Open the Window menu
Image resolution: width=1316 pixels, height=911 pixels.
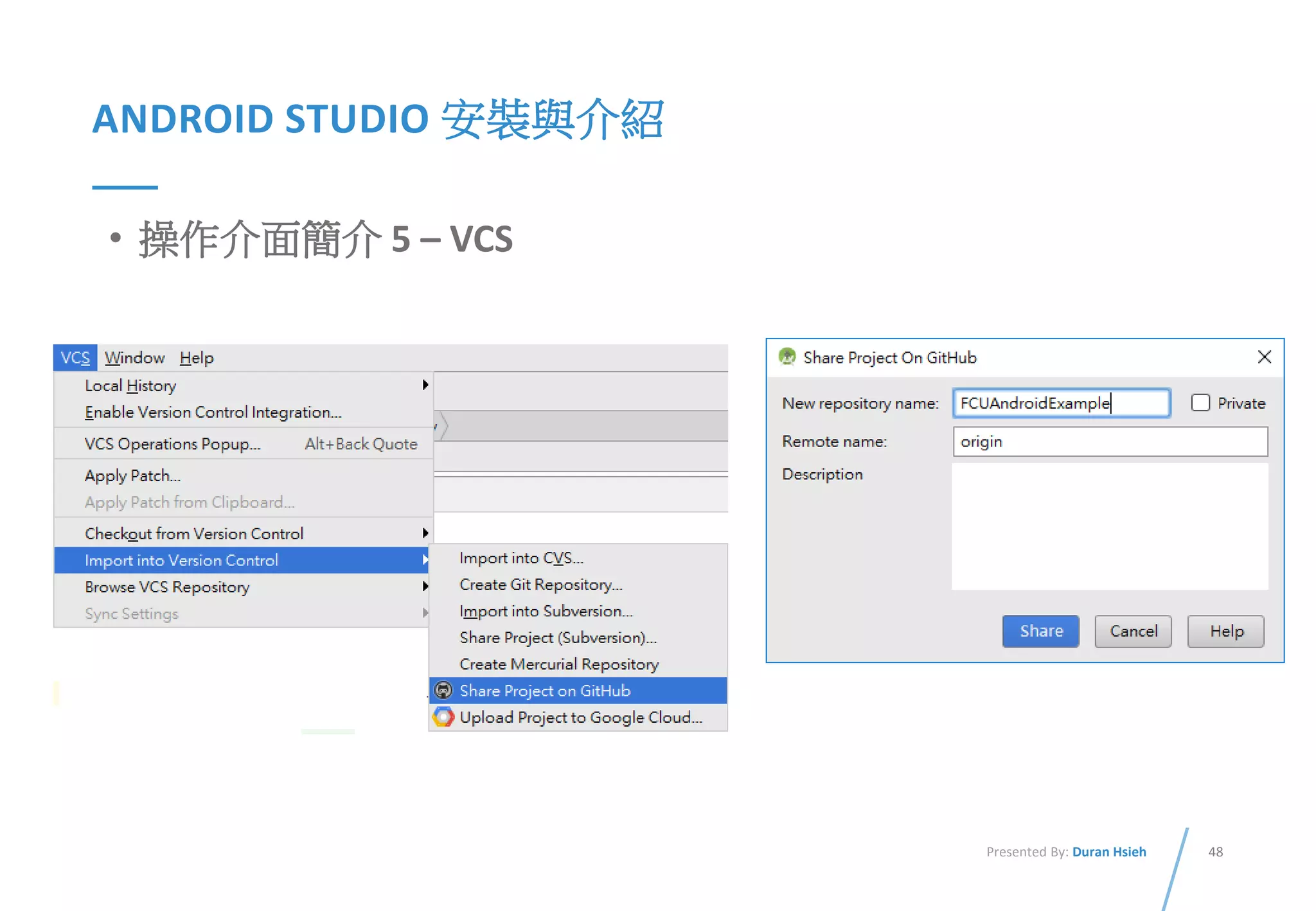coord(135,358)
